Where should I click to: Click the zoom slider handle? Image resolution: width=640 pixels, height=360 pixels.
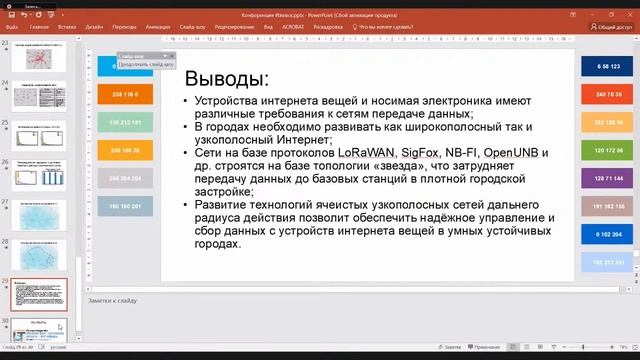pos(583,347)
